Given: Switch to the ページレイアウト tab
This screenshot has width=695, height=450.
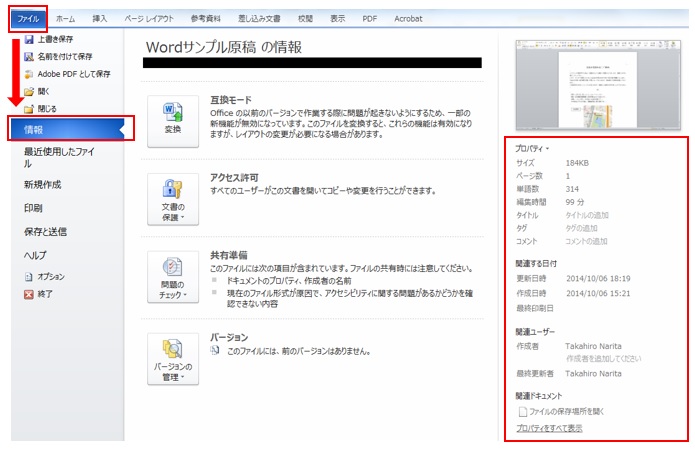Looking at the screenshot, I should [x=148, y=19].
